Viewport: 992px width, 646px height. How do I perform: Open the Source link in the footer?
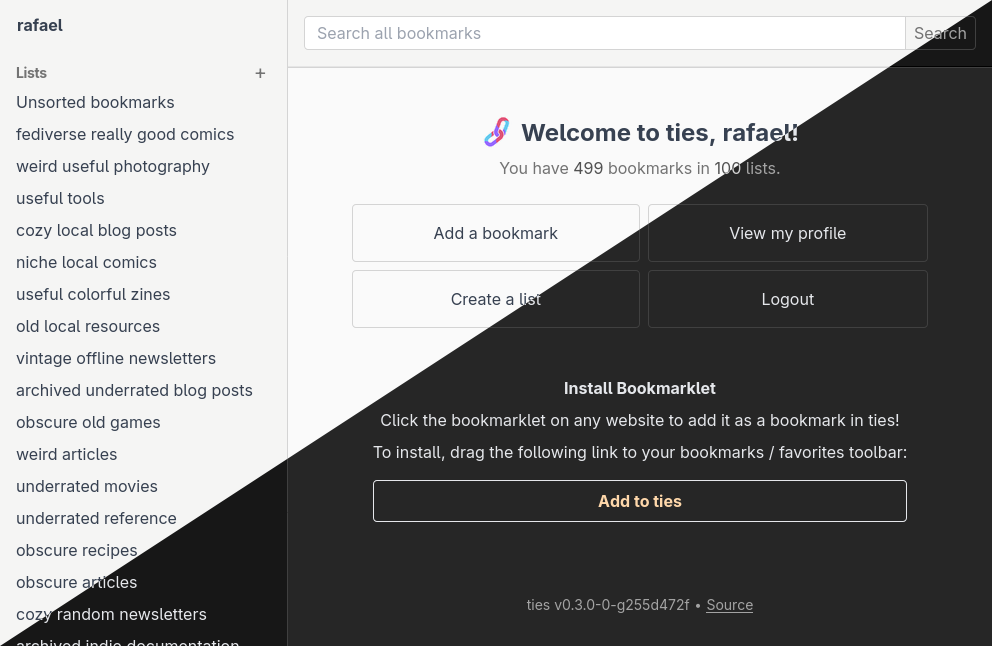click(x=729, y=605)
